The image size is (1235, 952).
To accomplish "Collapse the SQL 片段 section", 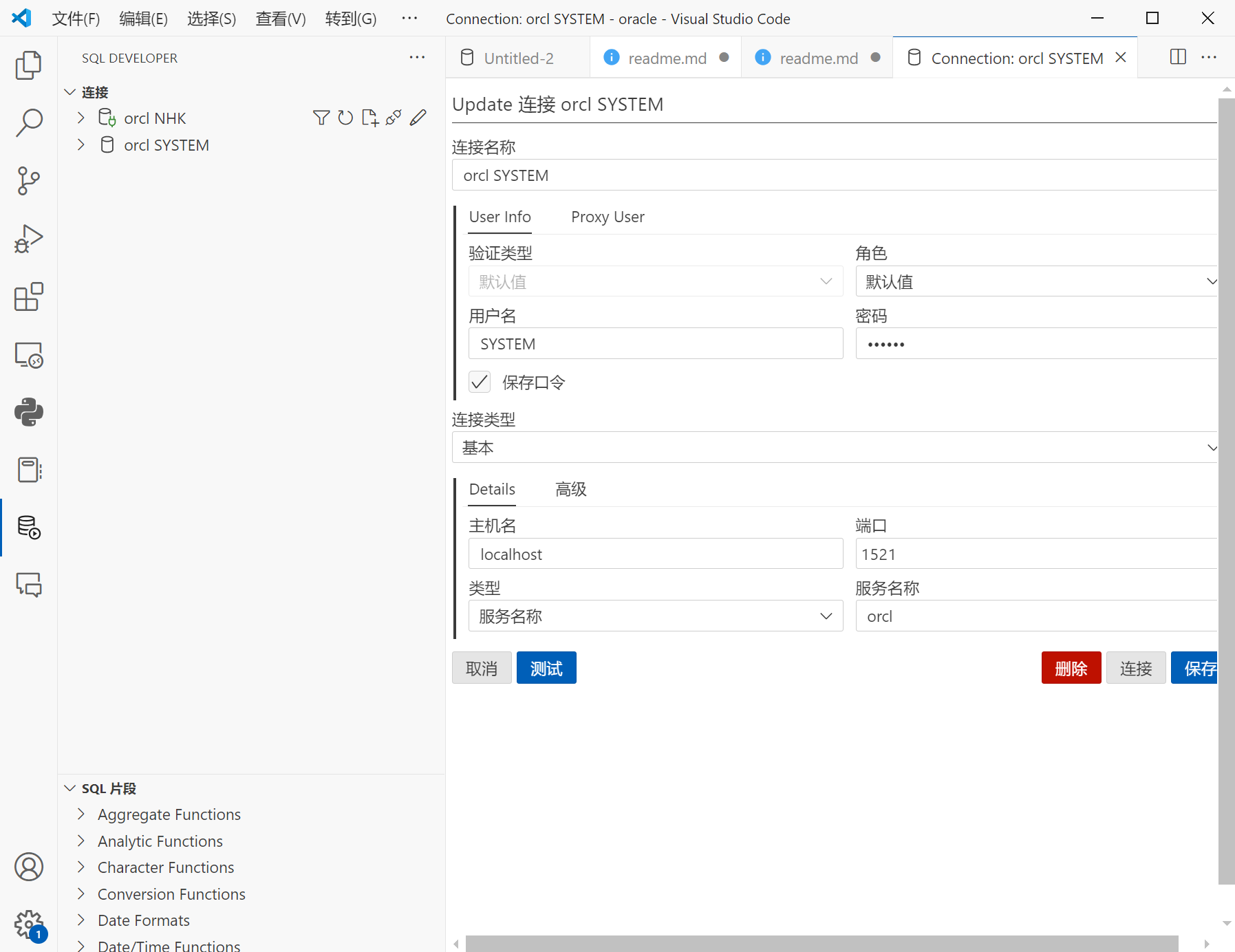I will (69, 788).
